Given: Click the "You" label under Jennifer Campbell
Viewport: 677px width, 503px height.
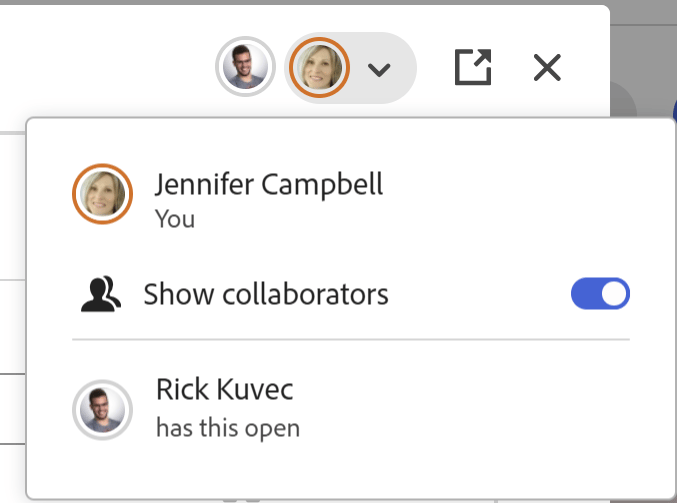Looking at the screenshot, I should coord(175,218).
